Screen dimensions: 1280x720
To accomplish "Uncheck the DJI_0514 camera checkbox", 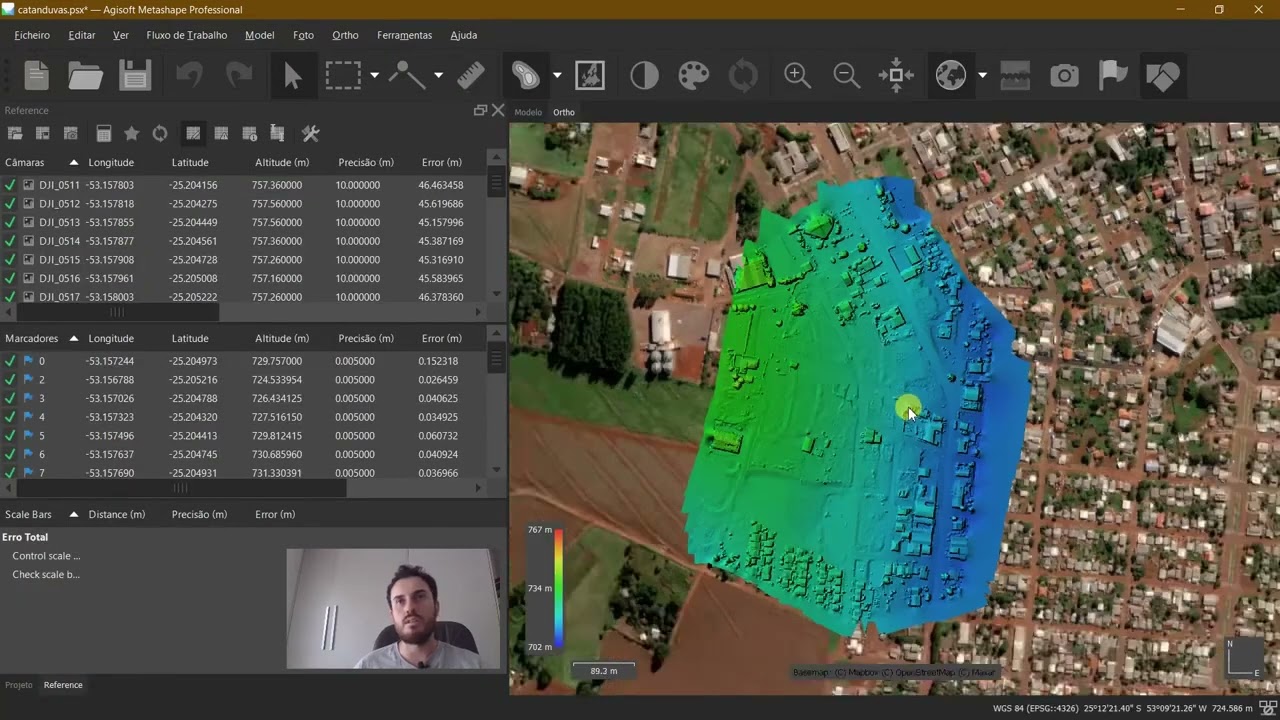I will coord(10,241).
